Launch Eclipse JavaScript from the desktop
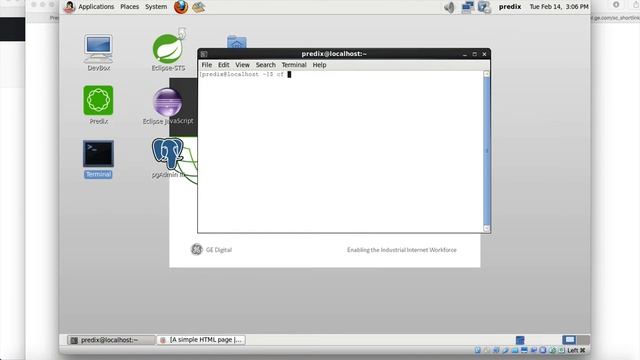The width and height of the screenshot is (640, 360). [168, 106]
